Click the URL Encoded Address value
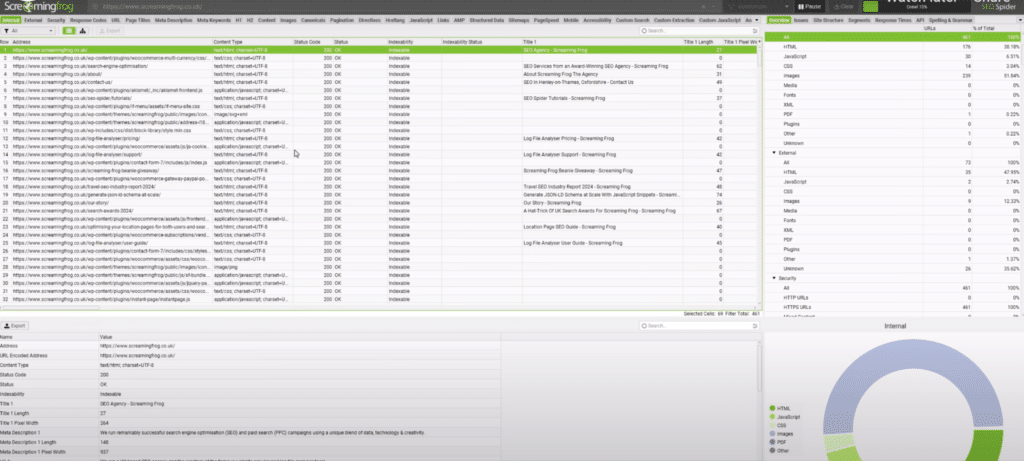Viewport: 1024px width, 461px height. pos(138,355)
